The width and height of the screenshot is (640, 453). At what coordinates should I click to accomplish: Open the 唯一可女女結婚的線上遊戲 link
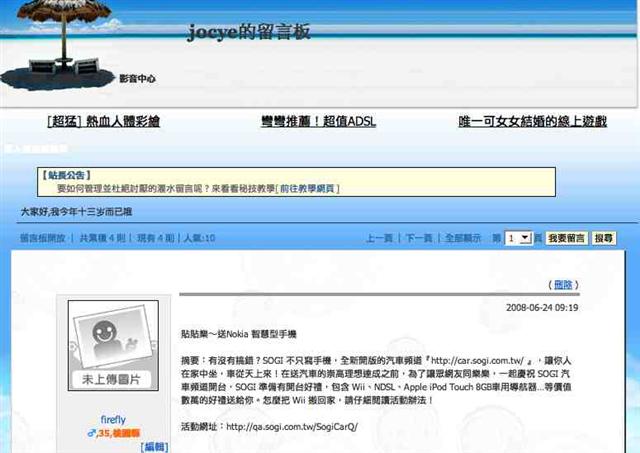(x=533, y=121)
